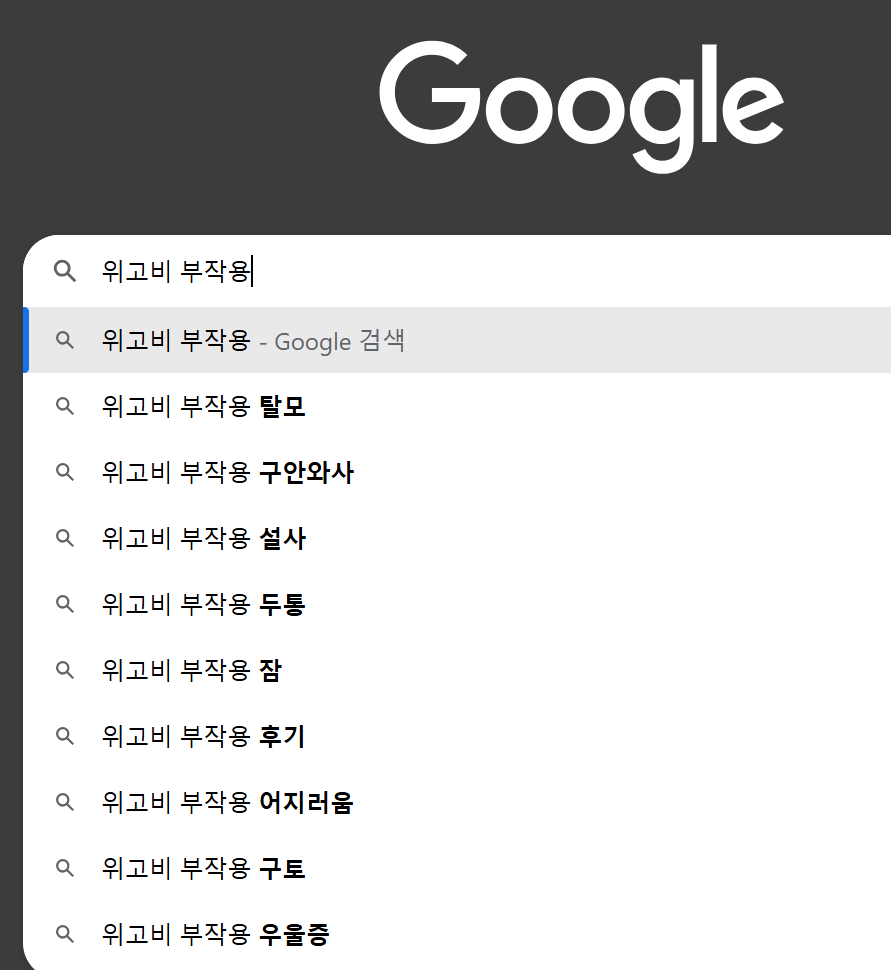Click the search icon beside the 설사 suggestion
This screenshot has height=970, width=891.
[x=65, y=538]
